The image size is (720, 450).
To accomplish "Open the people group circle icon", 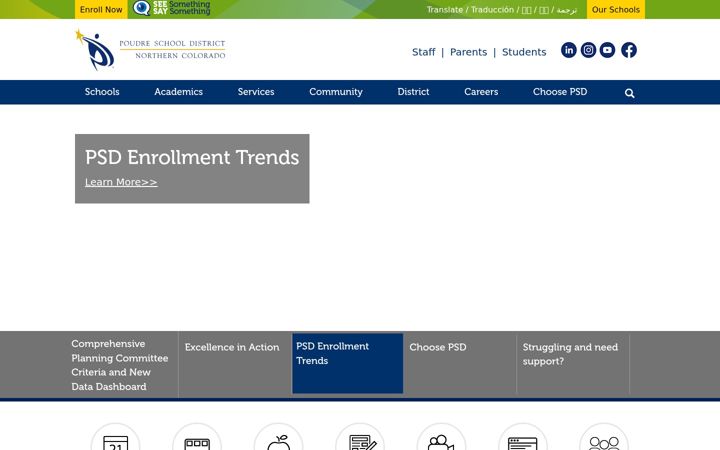I will click(604, 437).
